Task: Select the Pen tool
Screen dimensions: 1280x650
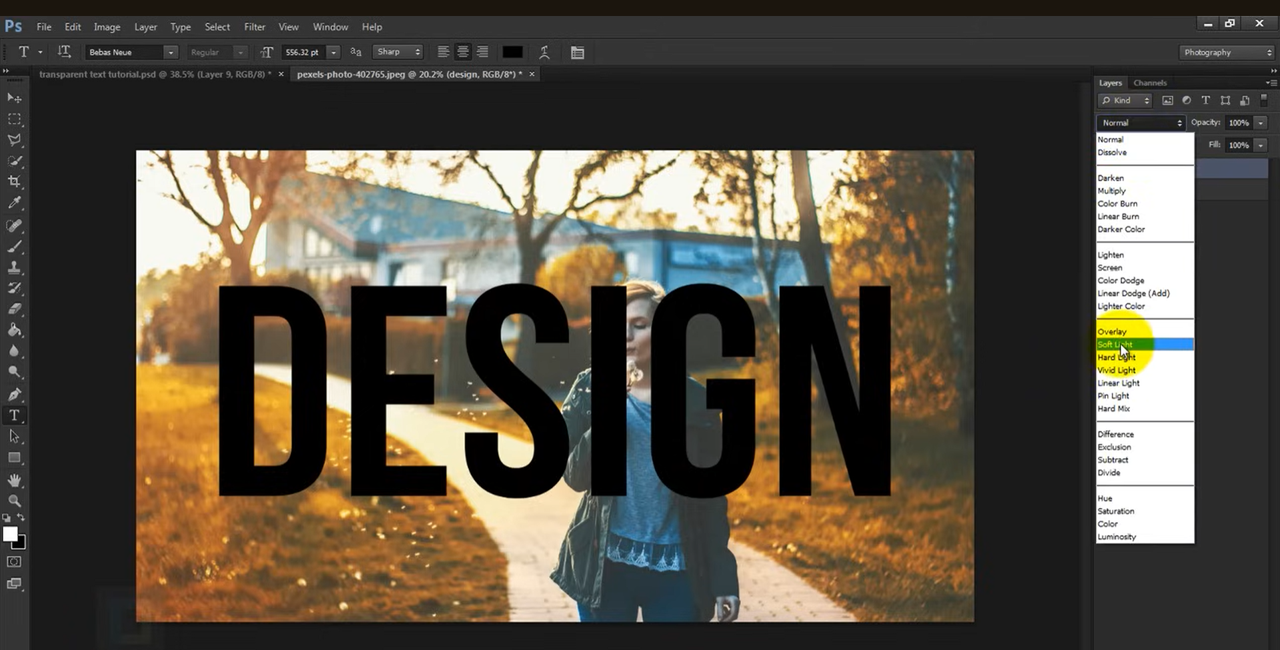Action: click(x=14, y=395)
